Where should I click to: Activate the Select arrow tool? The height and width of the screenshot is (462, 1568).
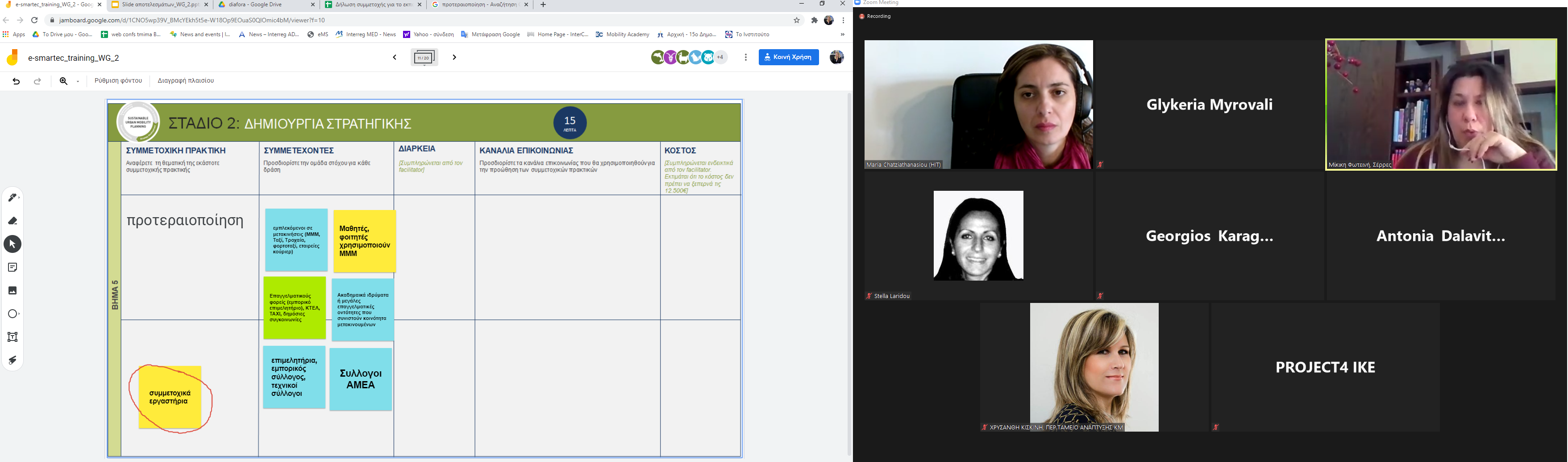(x=13, y=244)
